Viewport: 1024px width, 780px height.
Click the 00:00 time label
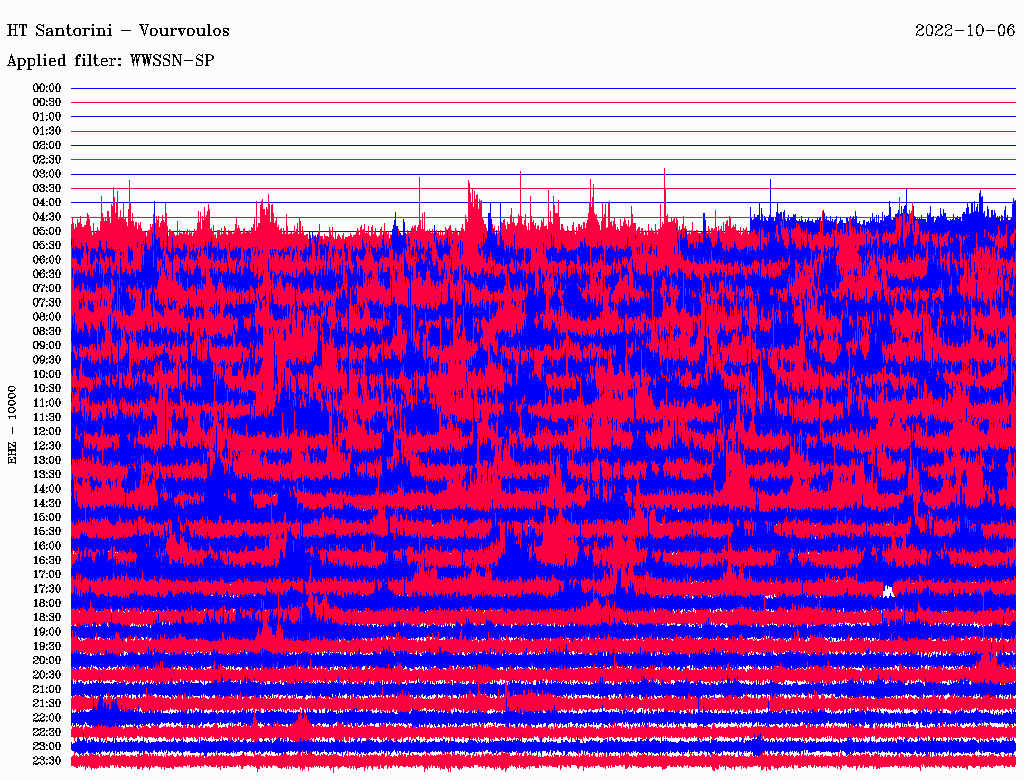(x=47, y=88)
